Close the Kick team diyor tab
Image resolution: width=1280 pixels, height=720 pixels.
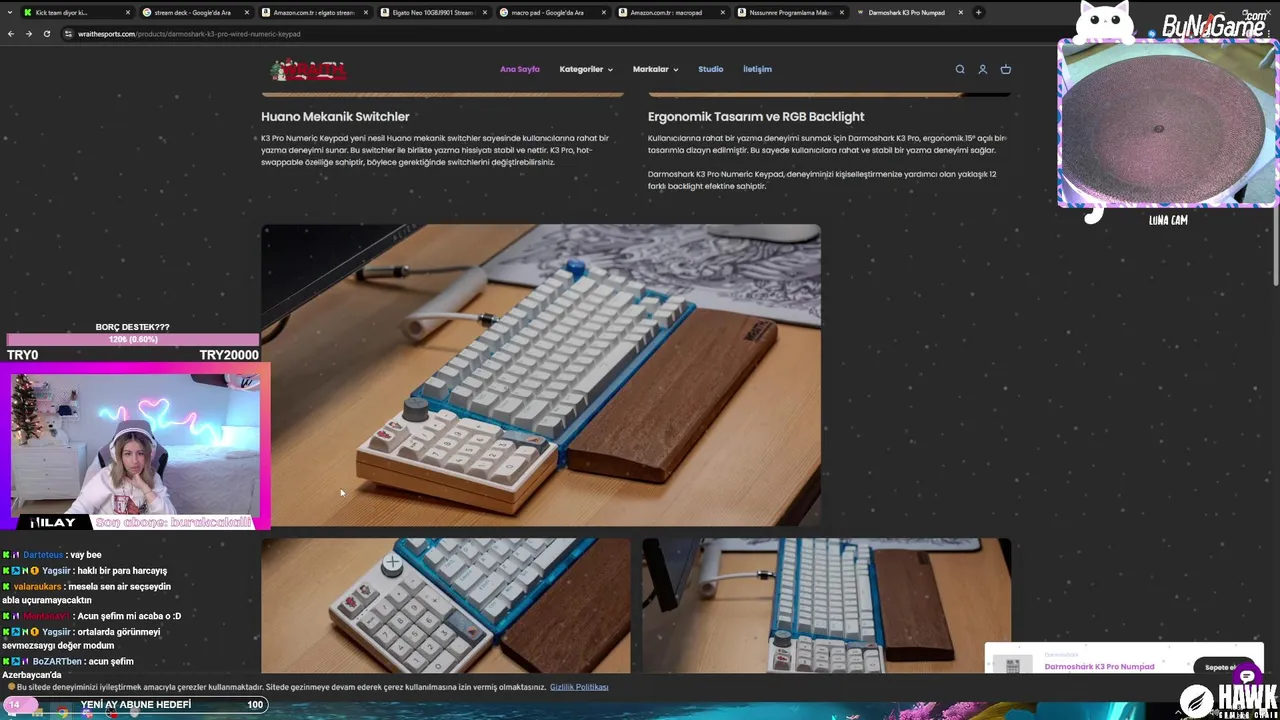(x=128, y=13)
